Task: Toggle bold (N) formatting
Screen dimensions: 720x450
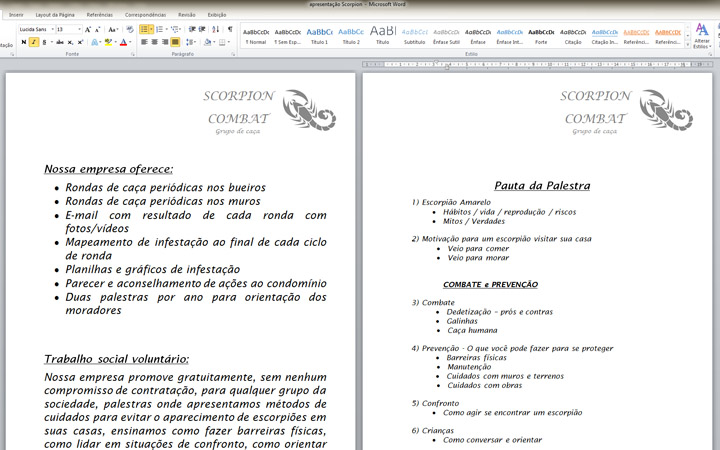Action: pyautogui.click(x=24, y=42)
